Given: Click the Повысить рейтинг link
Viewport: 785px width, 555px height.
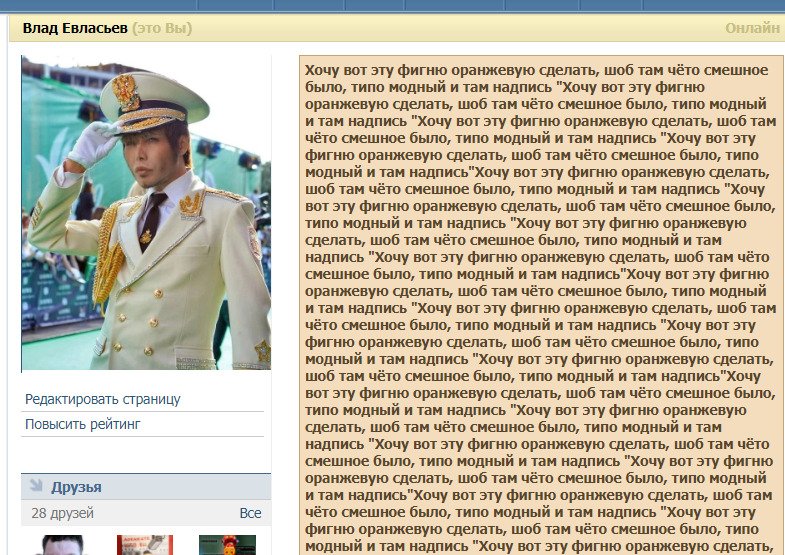Looking at the screenshot, I should (83, 424).
